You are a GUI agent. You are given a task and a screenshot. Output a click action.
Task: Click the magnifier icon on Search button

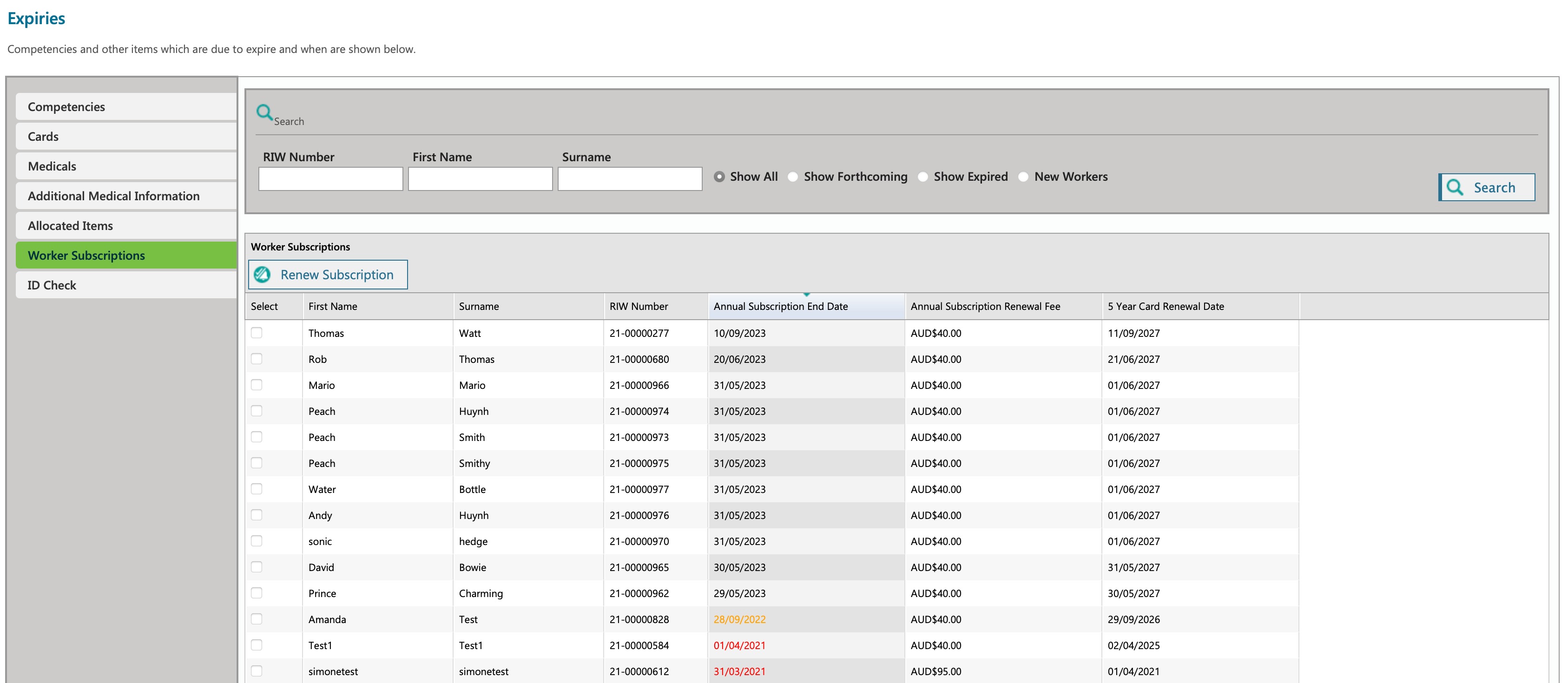tap(1455, 187)
